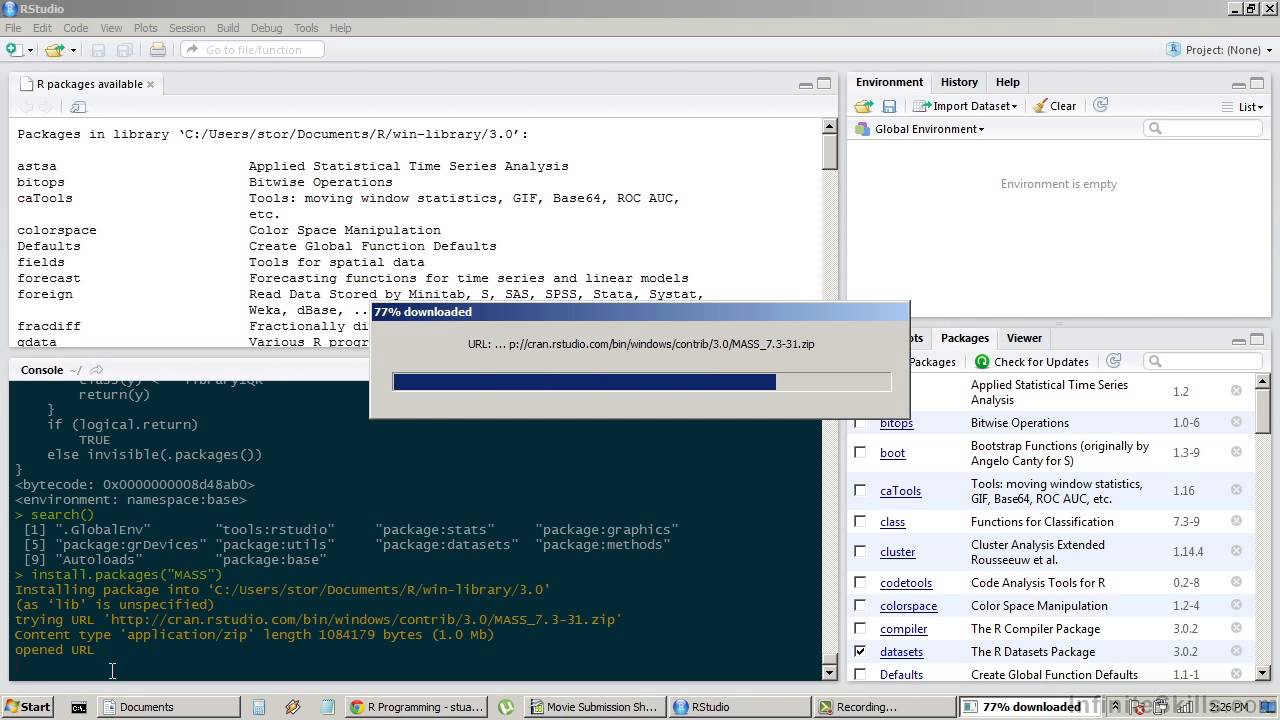The height and width of the screenshot is (720, 1280).
Task: Click the source pane back arrow
Action: point(26,107)
